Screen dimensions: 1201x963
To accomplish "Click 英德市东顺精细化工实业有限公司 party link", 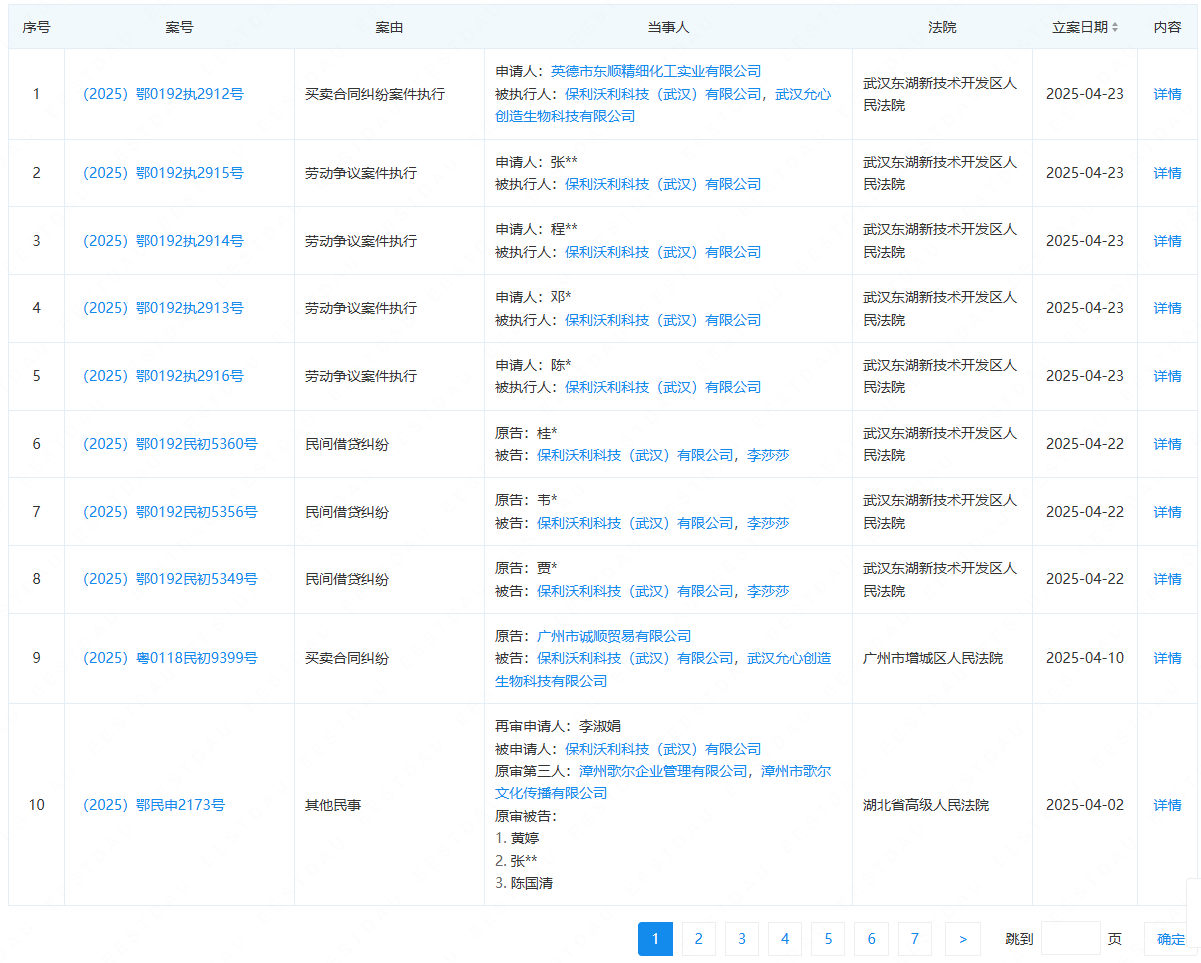I will 663,71.
